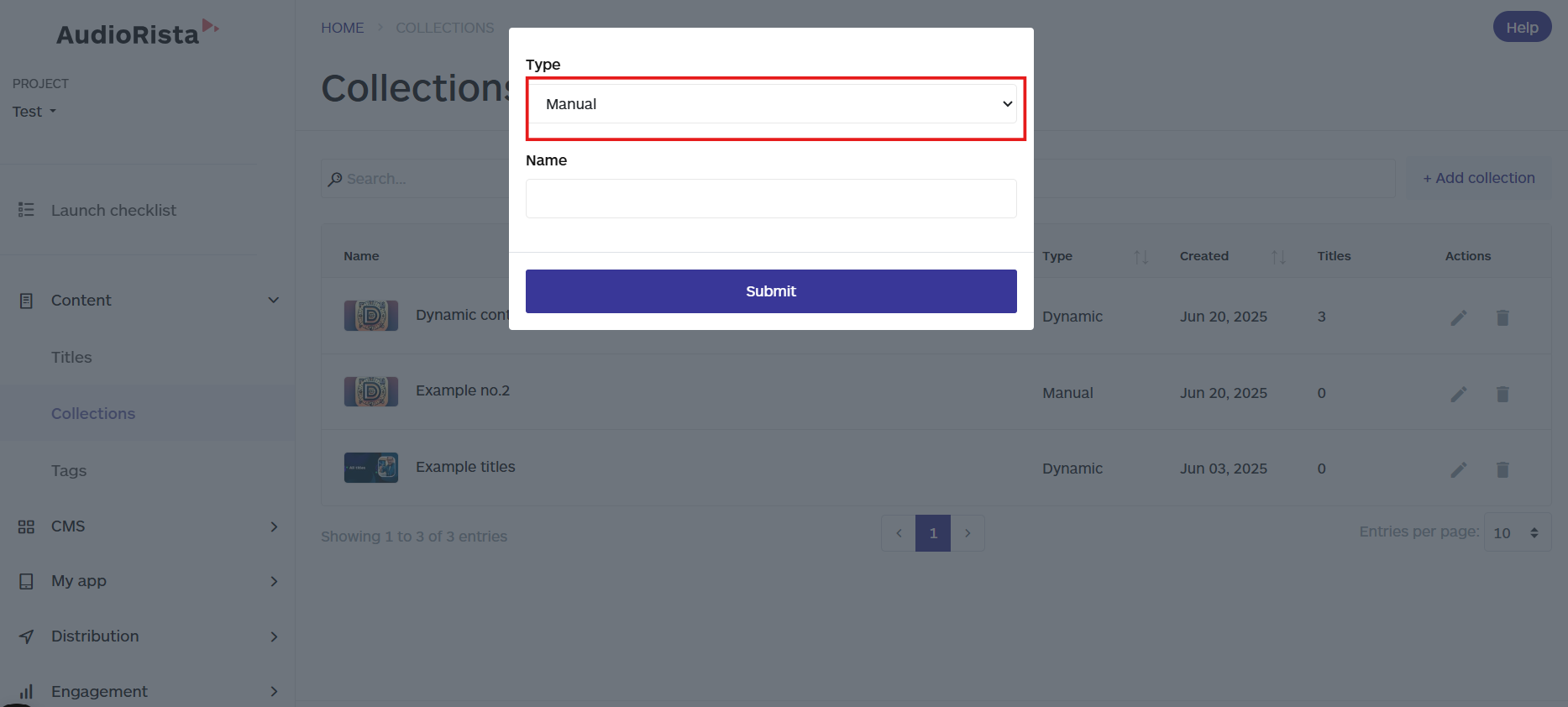Collapse the Content section chevron
This screenshot has height=707, width=1568.
point(273,300)
